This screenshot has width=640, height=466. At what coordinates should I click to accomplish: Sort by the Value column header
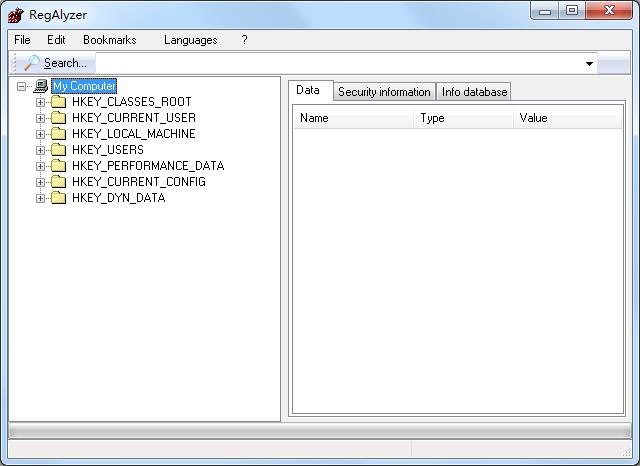pyautogui.click(x=567, y=118)
